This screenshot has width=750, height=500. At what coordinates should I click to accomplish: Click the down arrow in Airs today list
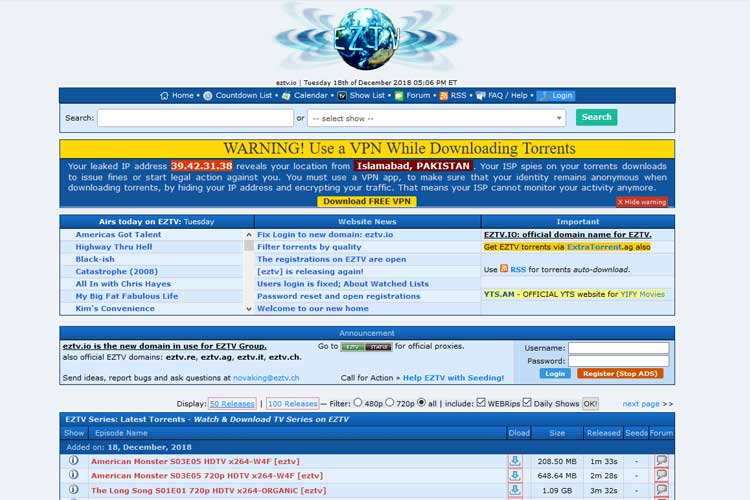click(249, 309)
